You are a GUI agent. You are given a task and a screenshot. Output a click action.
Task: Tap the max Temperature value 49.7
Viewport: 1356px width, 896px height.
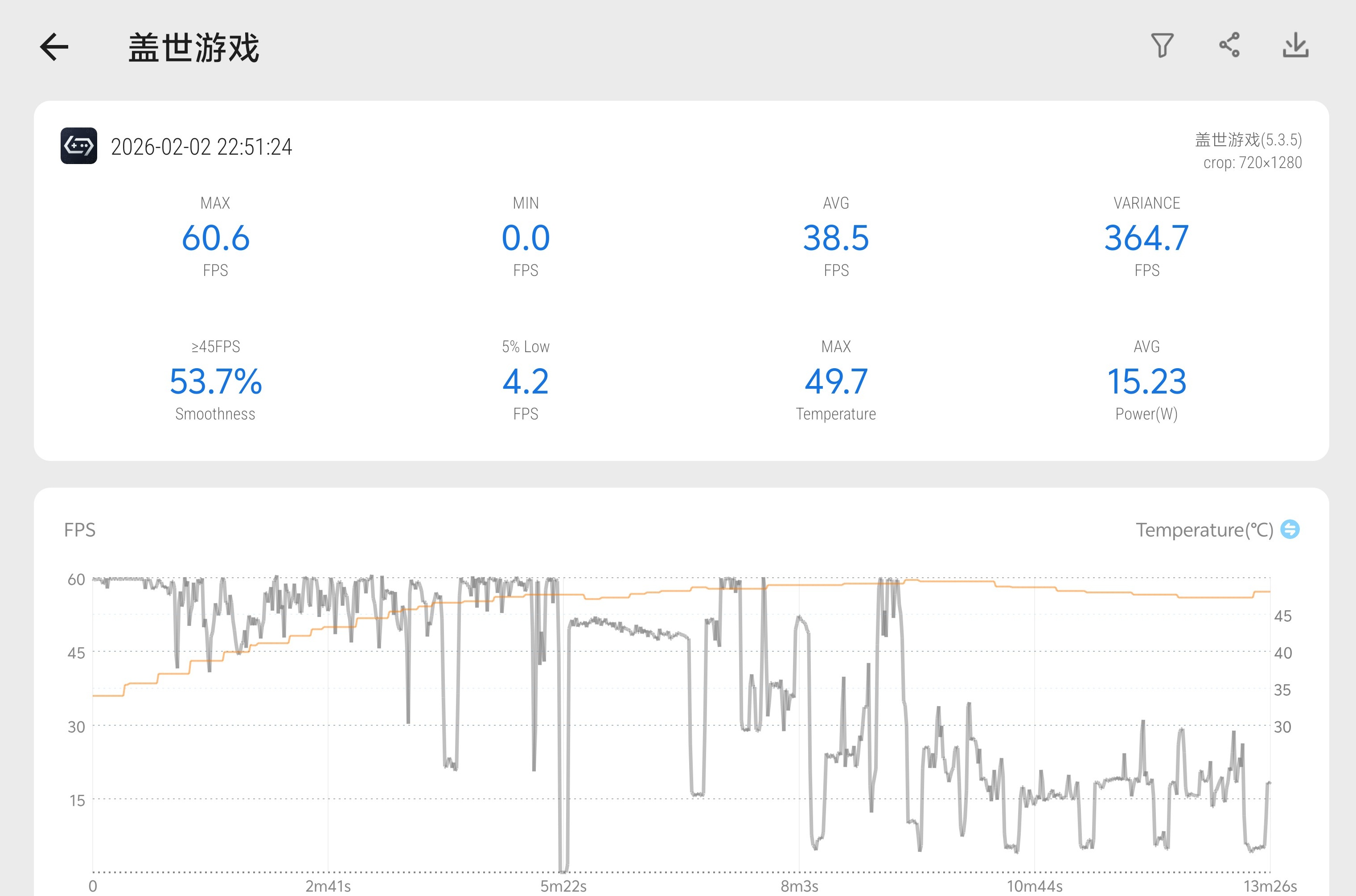tap(836, 381)
